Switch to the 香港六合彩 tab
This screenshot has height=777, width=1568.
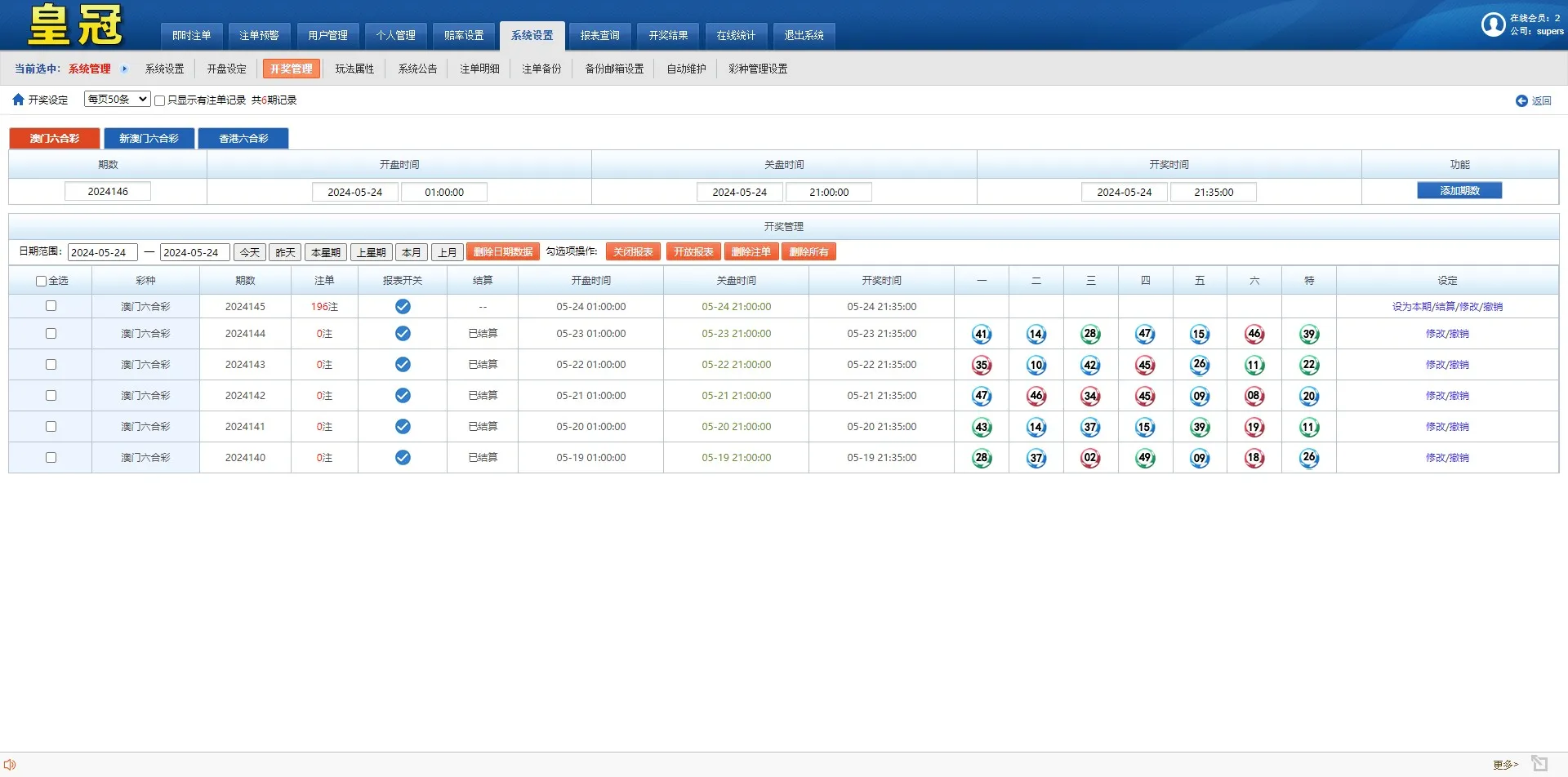point(243,139)
